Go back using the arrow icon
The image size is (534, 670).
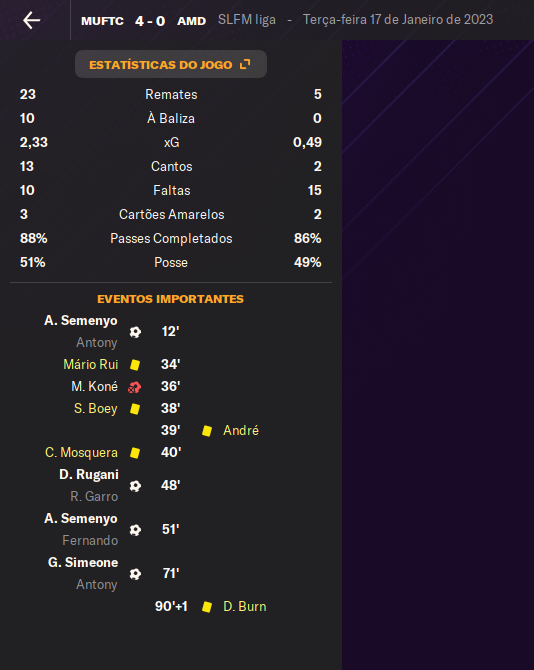coord(32,20)
